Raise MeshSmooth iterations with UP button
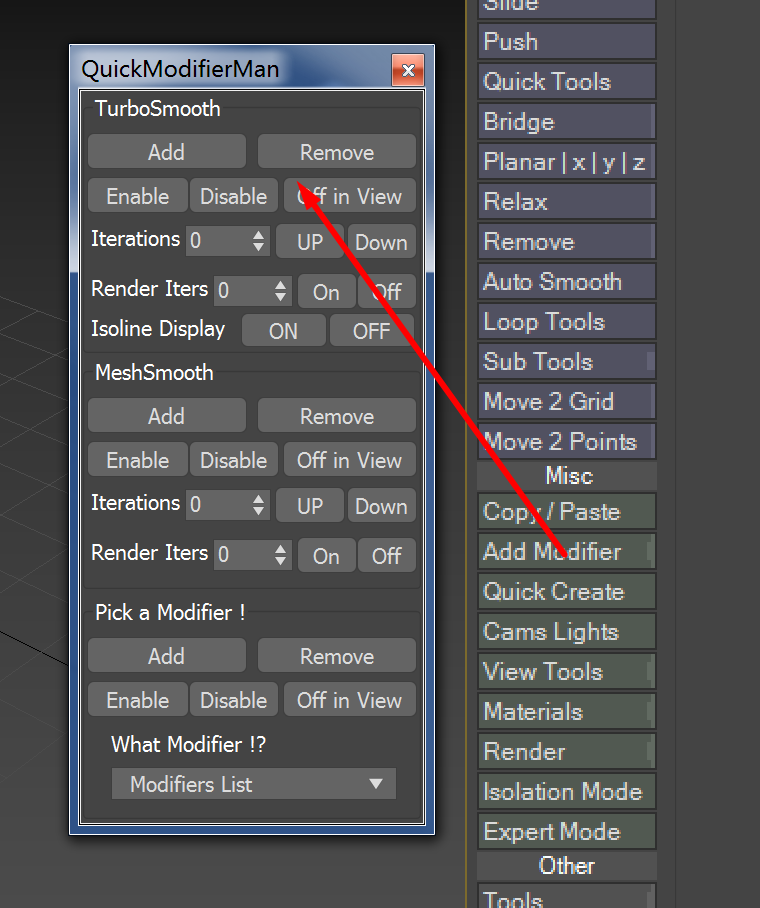760x908 pixels. point(310,506)
